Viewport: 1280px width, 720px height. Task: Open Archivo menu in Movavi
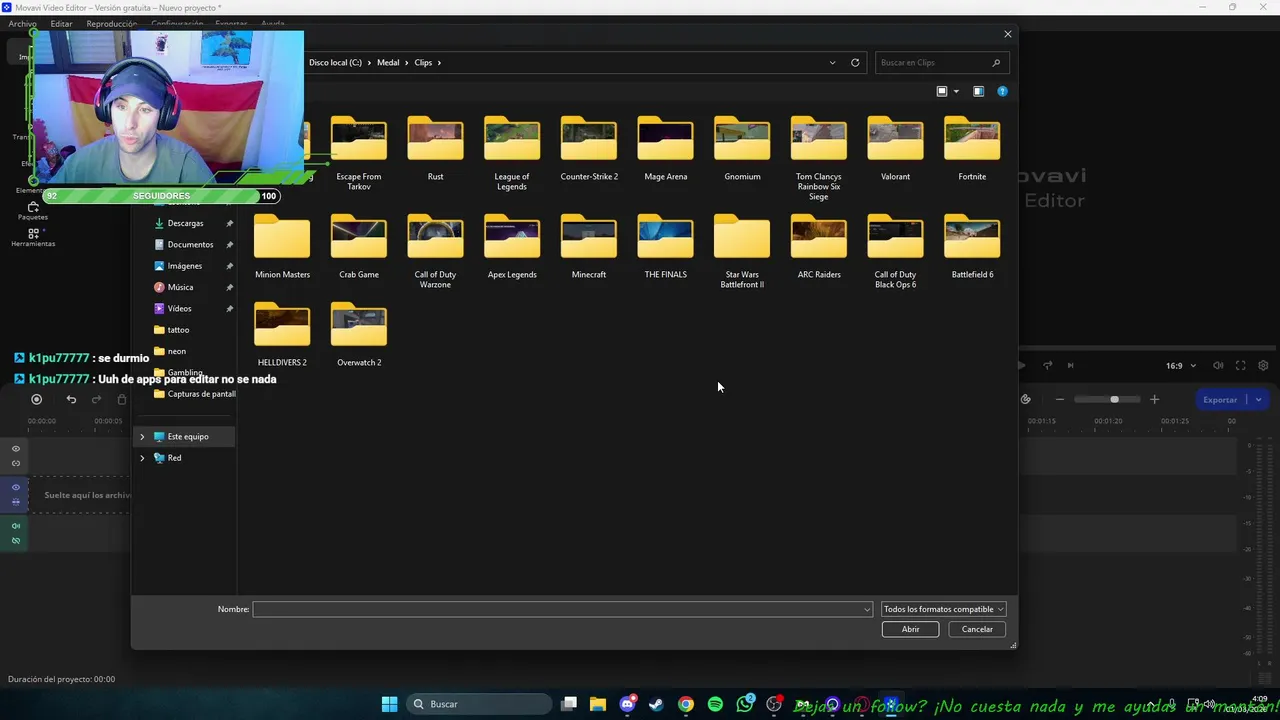click(22, 24)
